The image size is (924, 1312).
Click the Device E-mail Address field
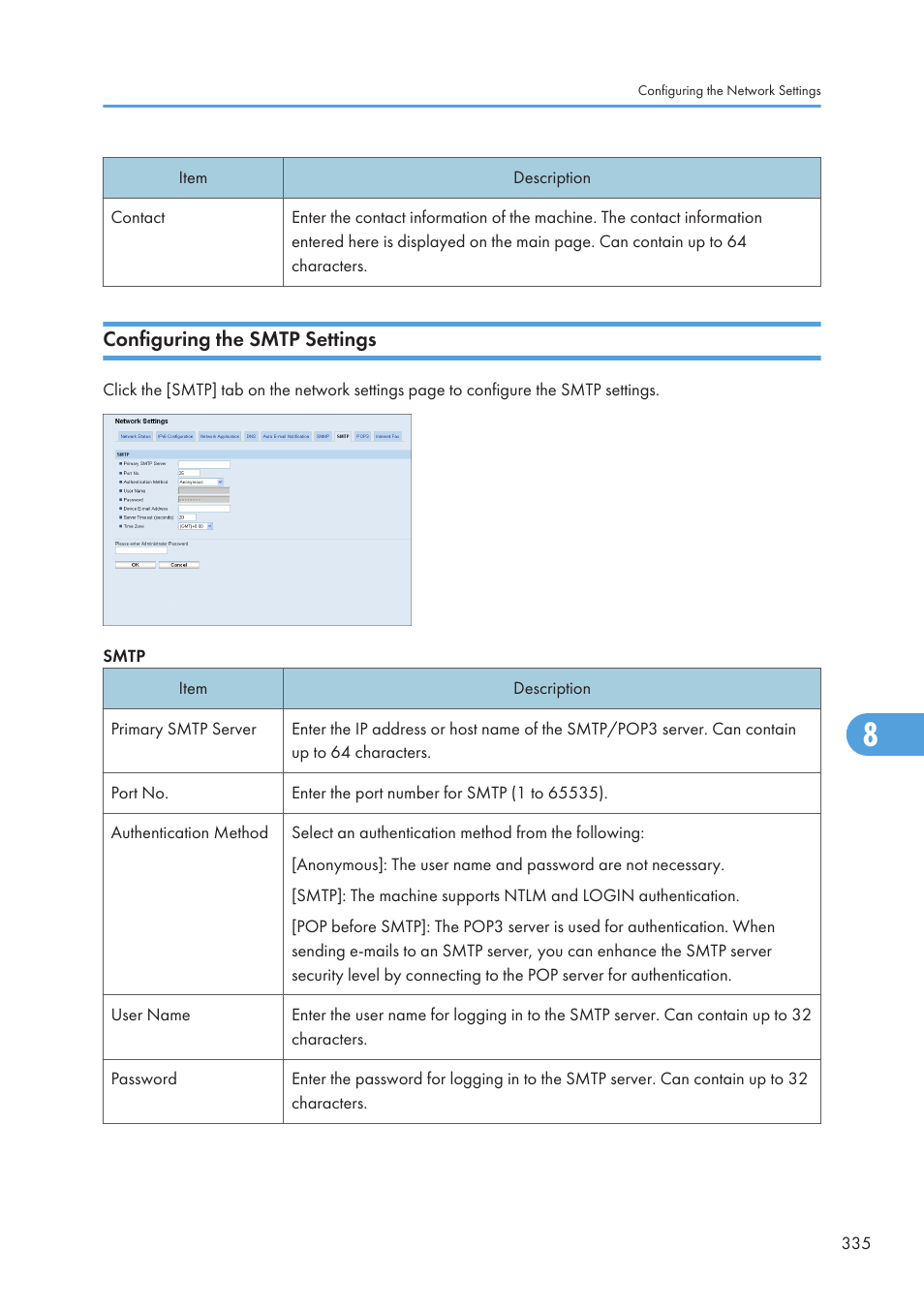204,509
